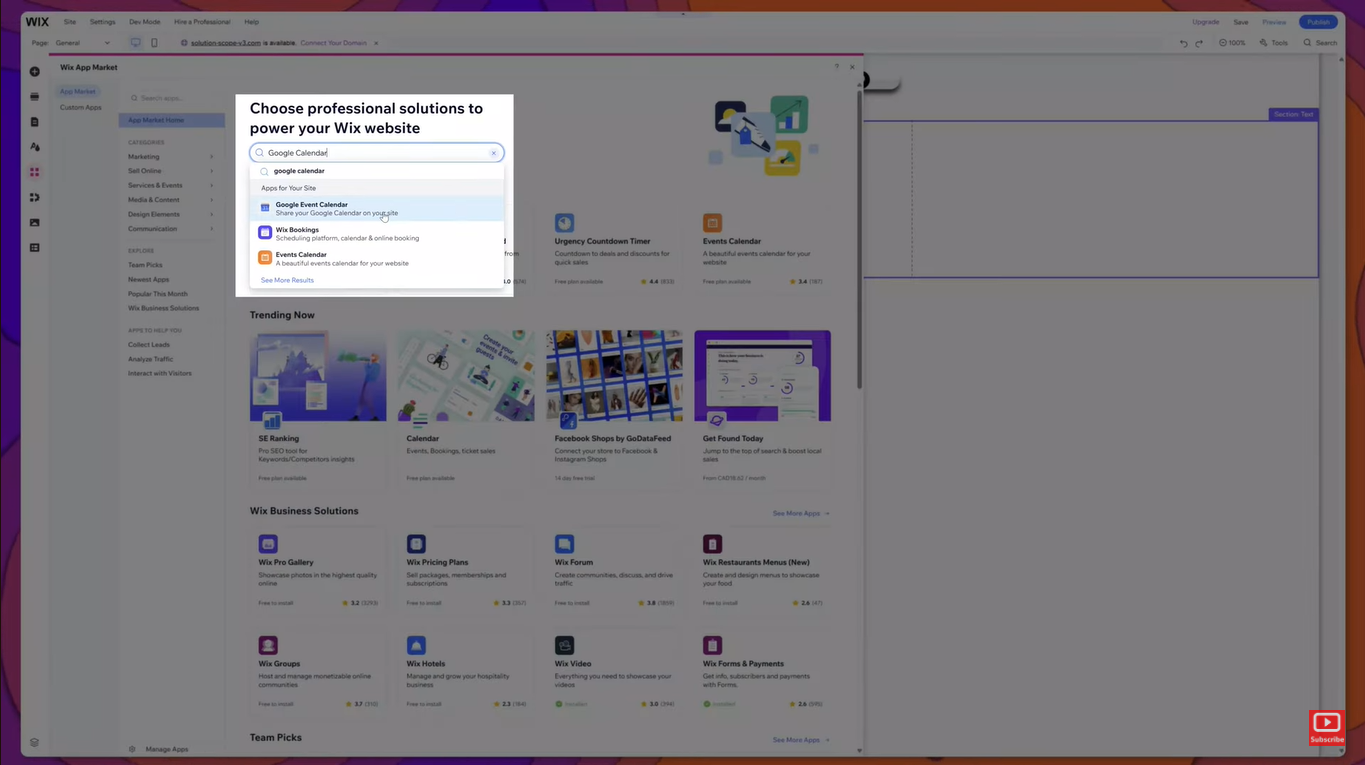The height and width of the screenshot is (765, 1365).
Task: Open the Layers icon at sidebar bottom
Action: coord(34,743)
